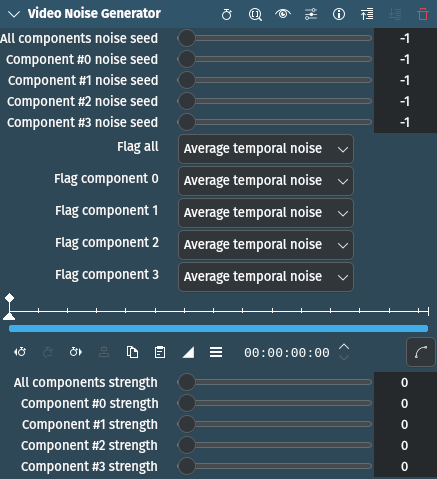The image size is (437, 479).
Task: Click the All components strength slider
Action: 275,382
